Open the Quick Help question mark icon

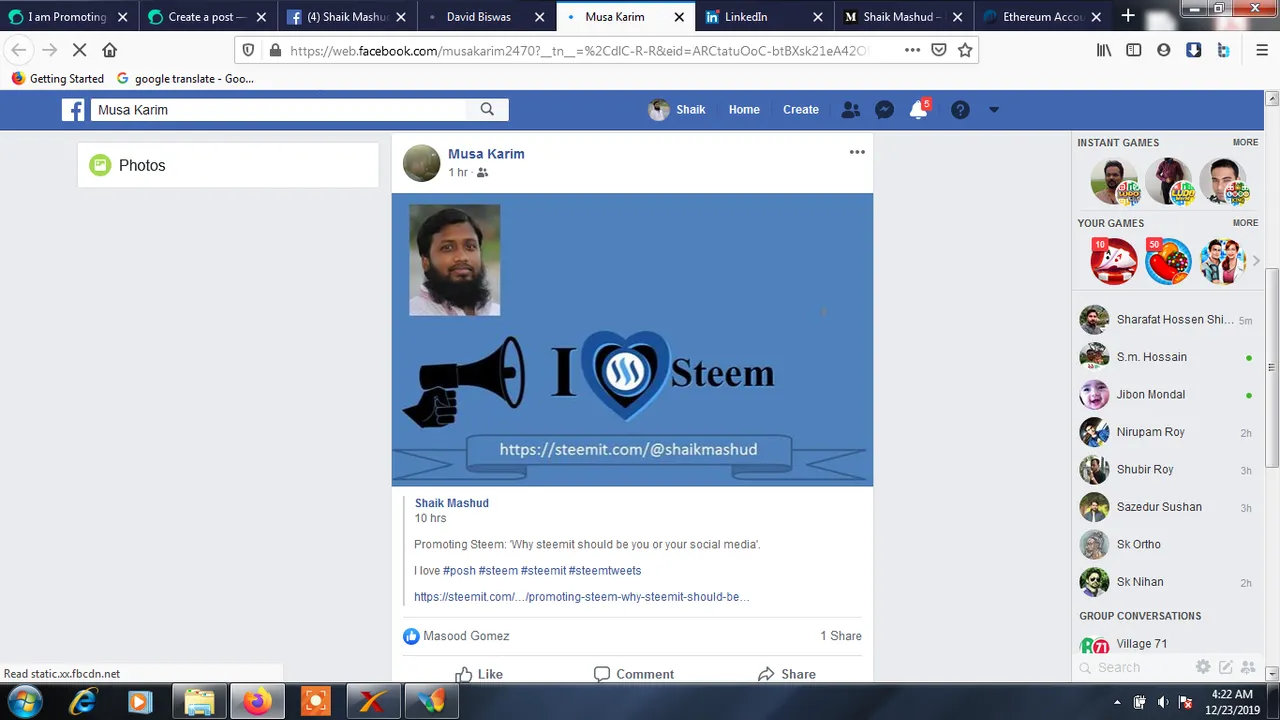click(960, 110)
